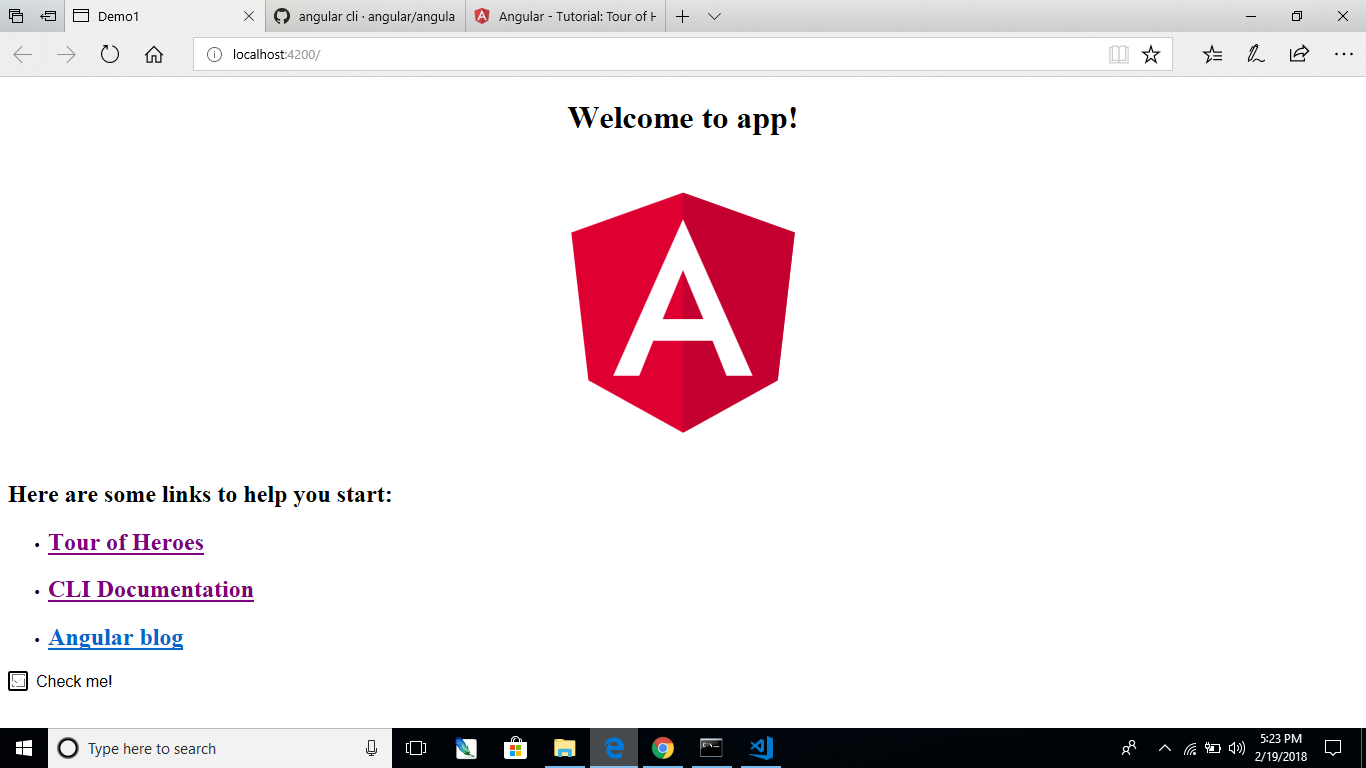This screenshot has height=768, width=1366.
Task: Open the volume speaker tray icon
Action: click(1236, 748)
